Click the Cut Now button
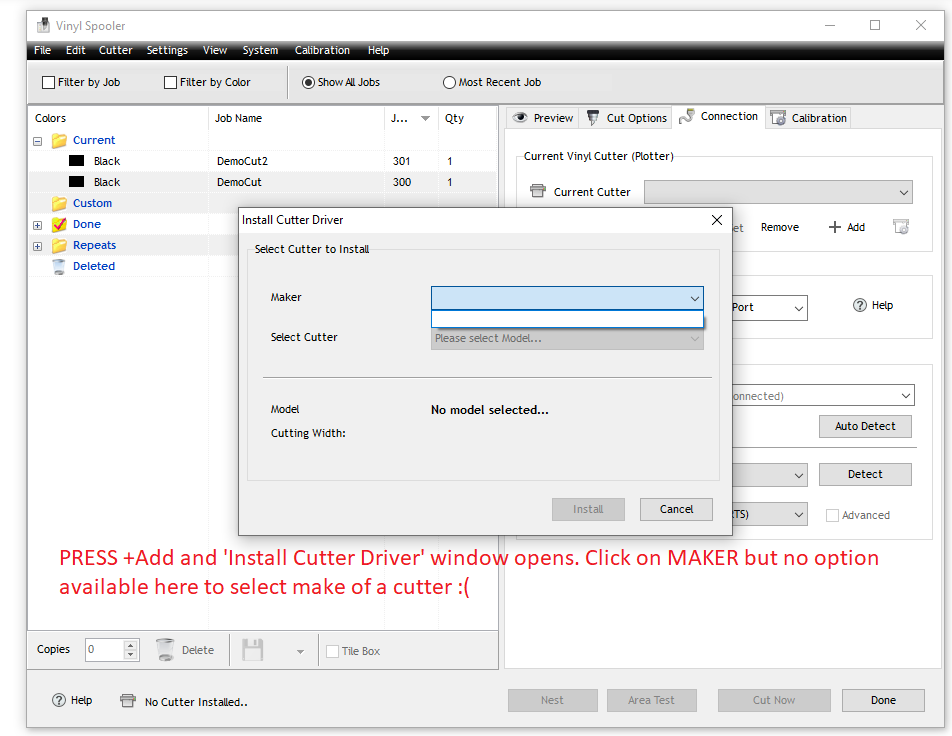Image resolution: width=952 pixels, height=736 pixels. tap(774, 700)
